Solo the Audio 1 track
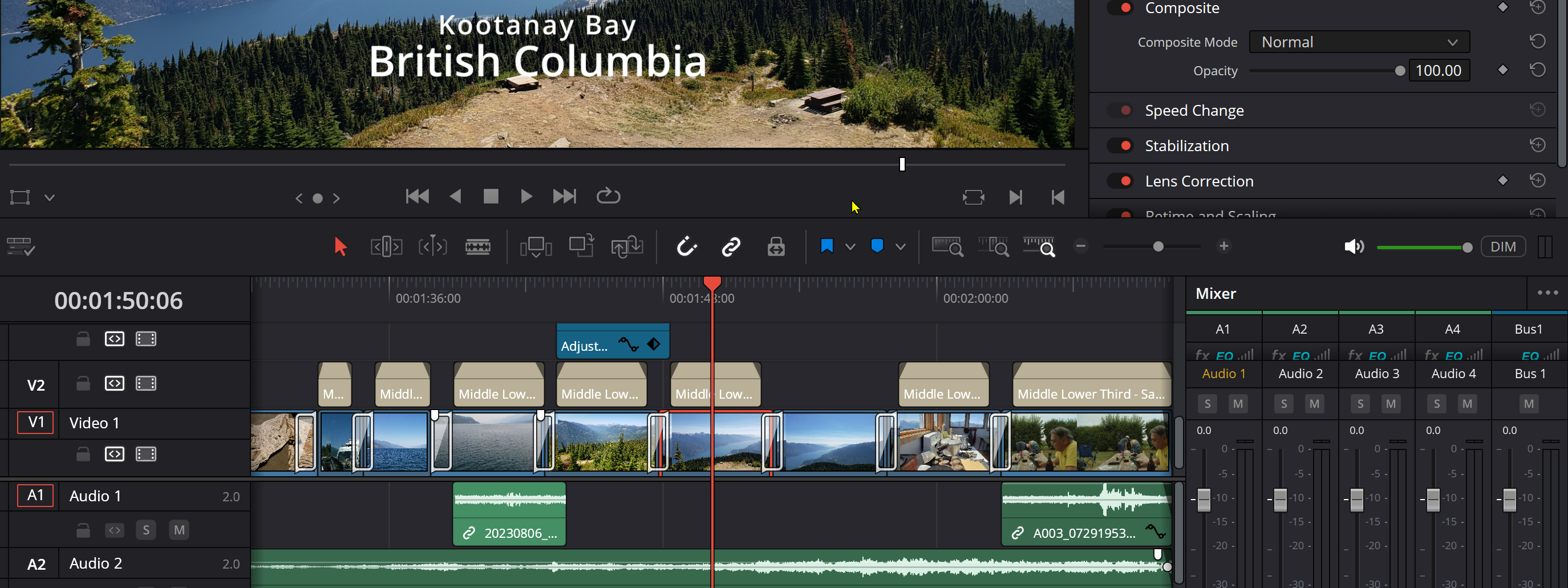Screen dimensions: 1568x588 coord(146,530)
